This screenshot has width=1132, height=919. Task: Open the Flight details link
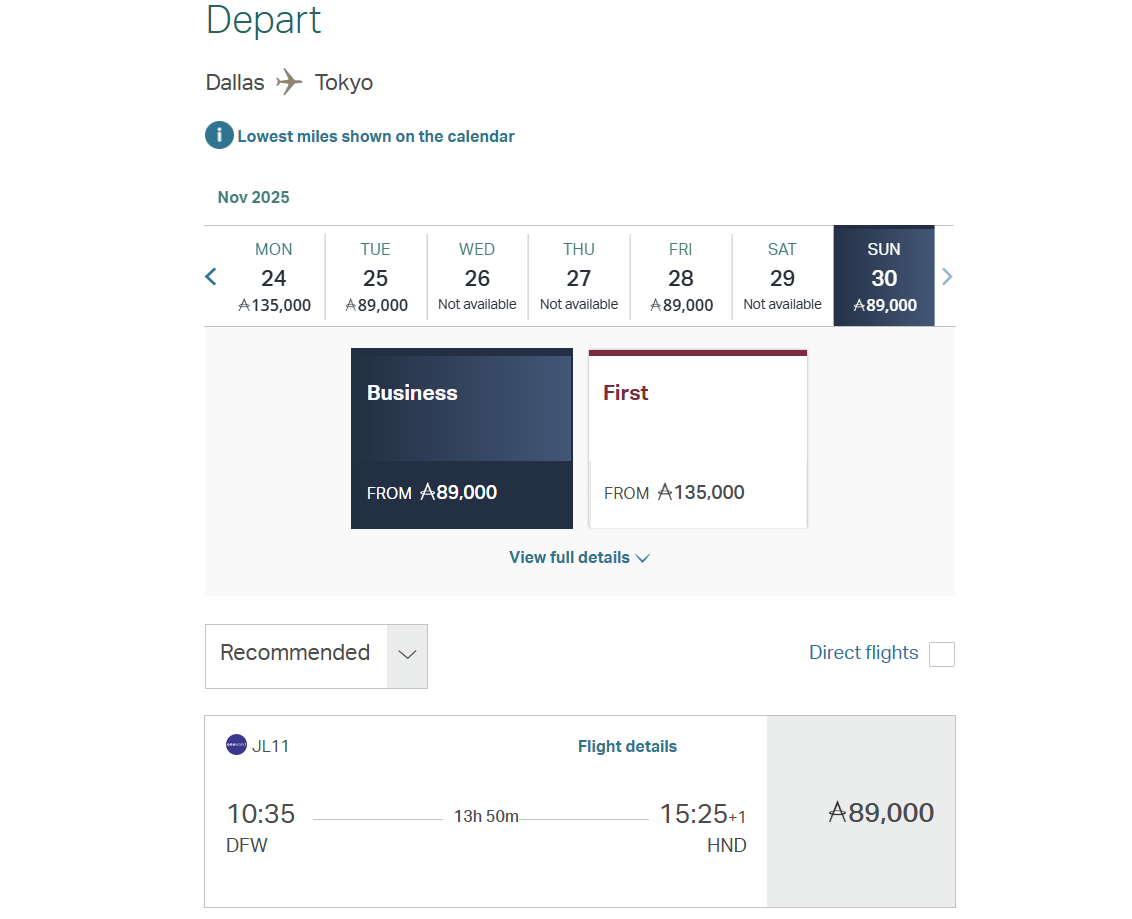(x=627, y=745)
